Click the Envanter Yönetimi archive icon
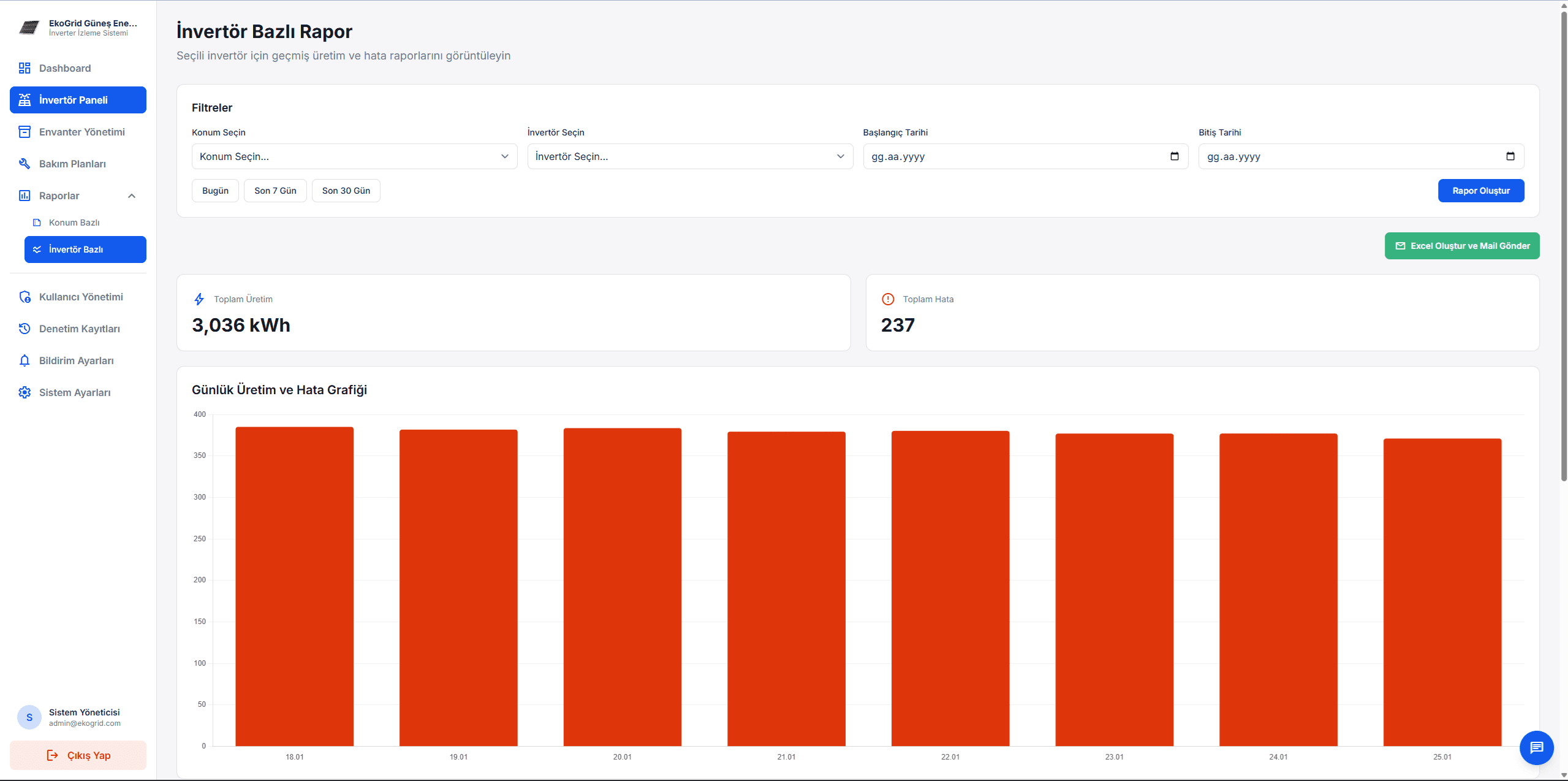 pyautogui.click(x=25, y=132)
